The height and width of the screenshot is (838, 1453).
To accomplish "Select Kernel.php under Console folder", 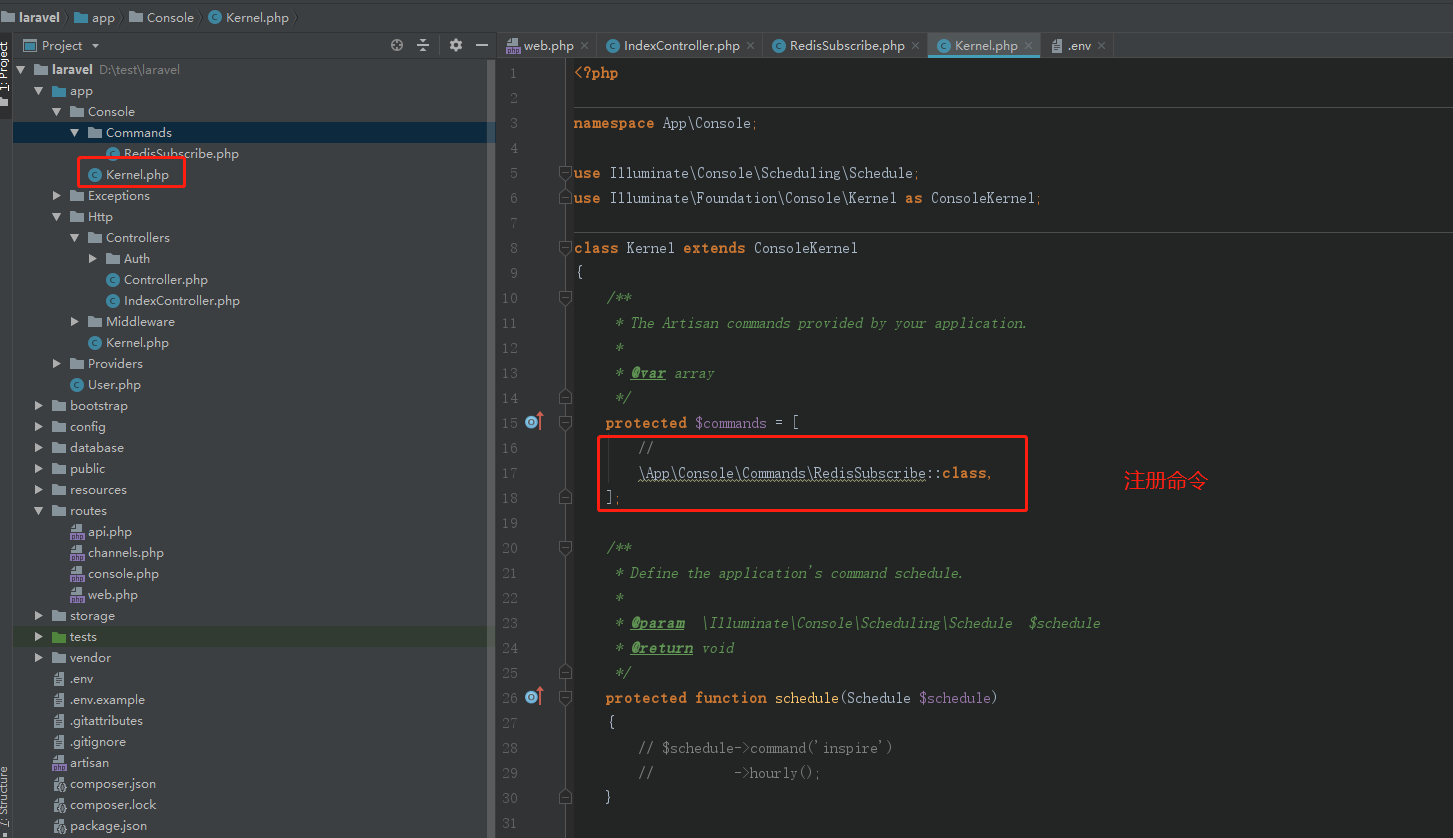I will pos(137,175).
